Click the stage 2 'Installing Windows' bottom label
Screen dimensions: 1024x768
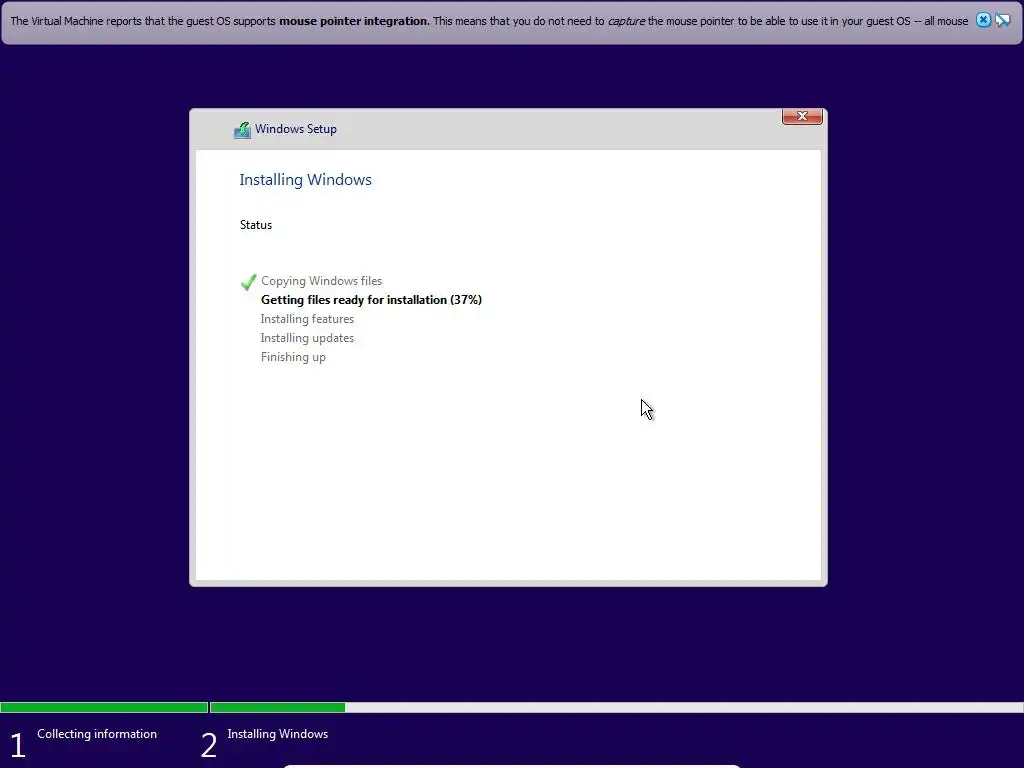[x=278, y=734]
